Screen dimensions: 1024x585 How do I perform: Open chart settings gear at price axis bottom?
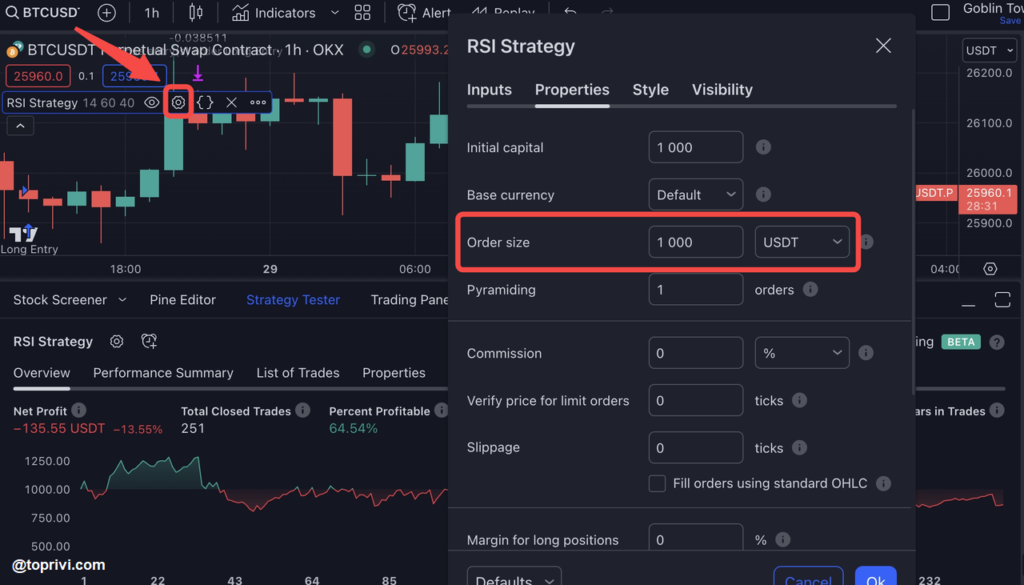(x=990, y=269)
